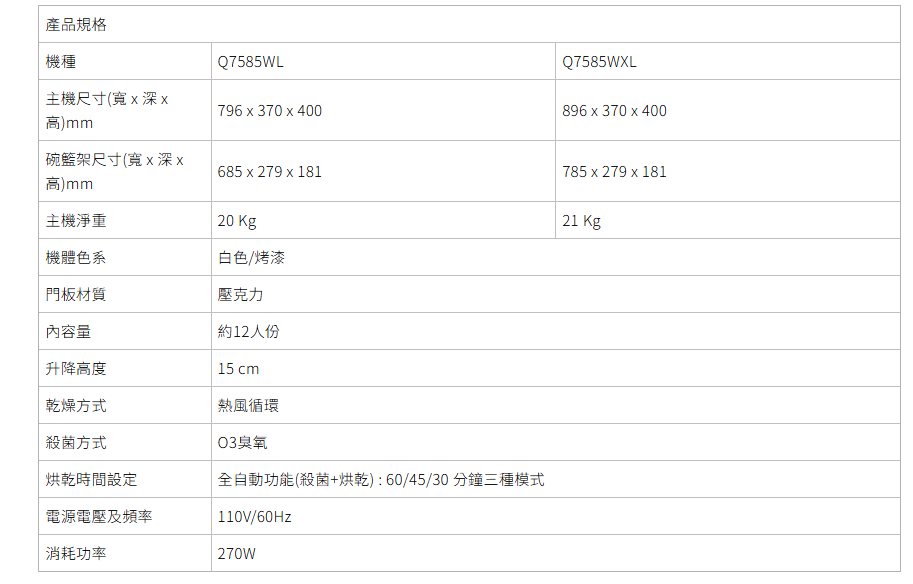Select the 約12人份 capacity value
This screenshot has width=913, height=584.
(249, 332)
